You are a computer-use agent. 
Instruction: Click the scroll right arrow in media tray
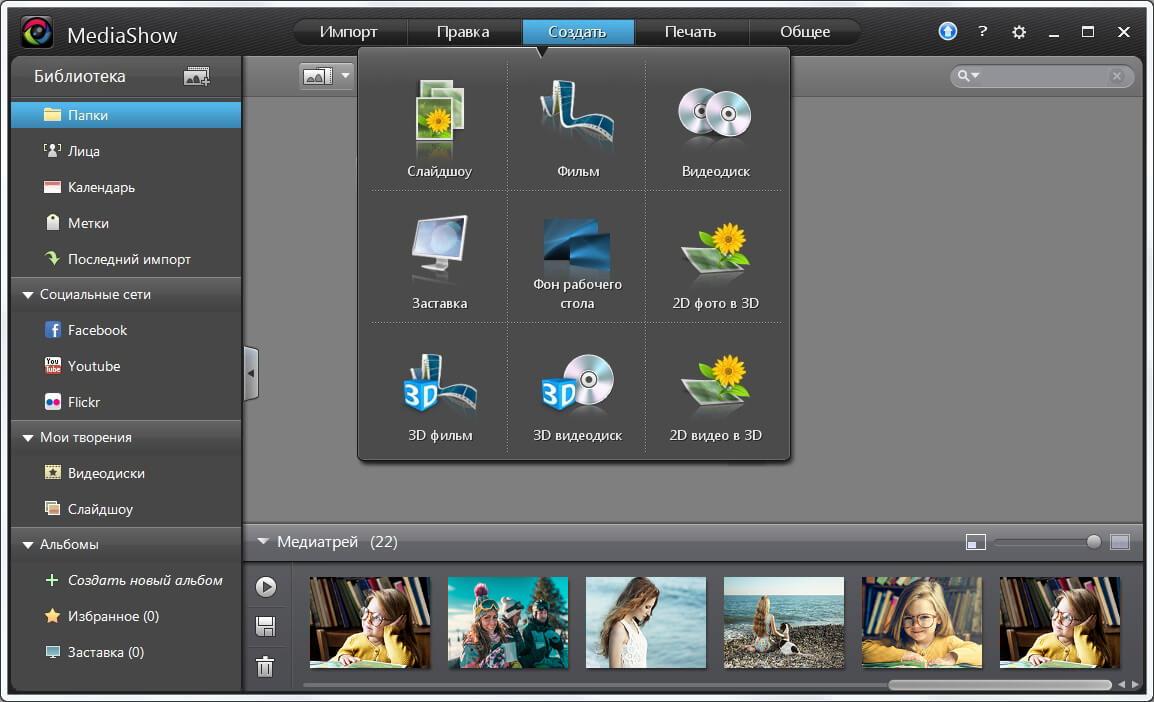click(1136, 685)
